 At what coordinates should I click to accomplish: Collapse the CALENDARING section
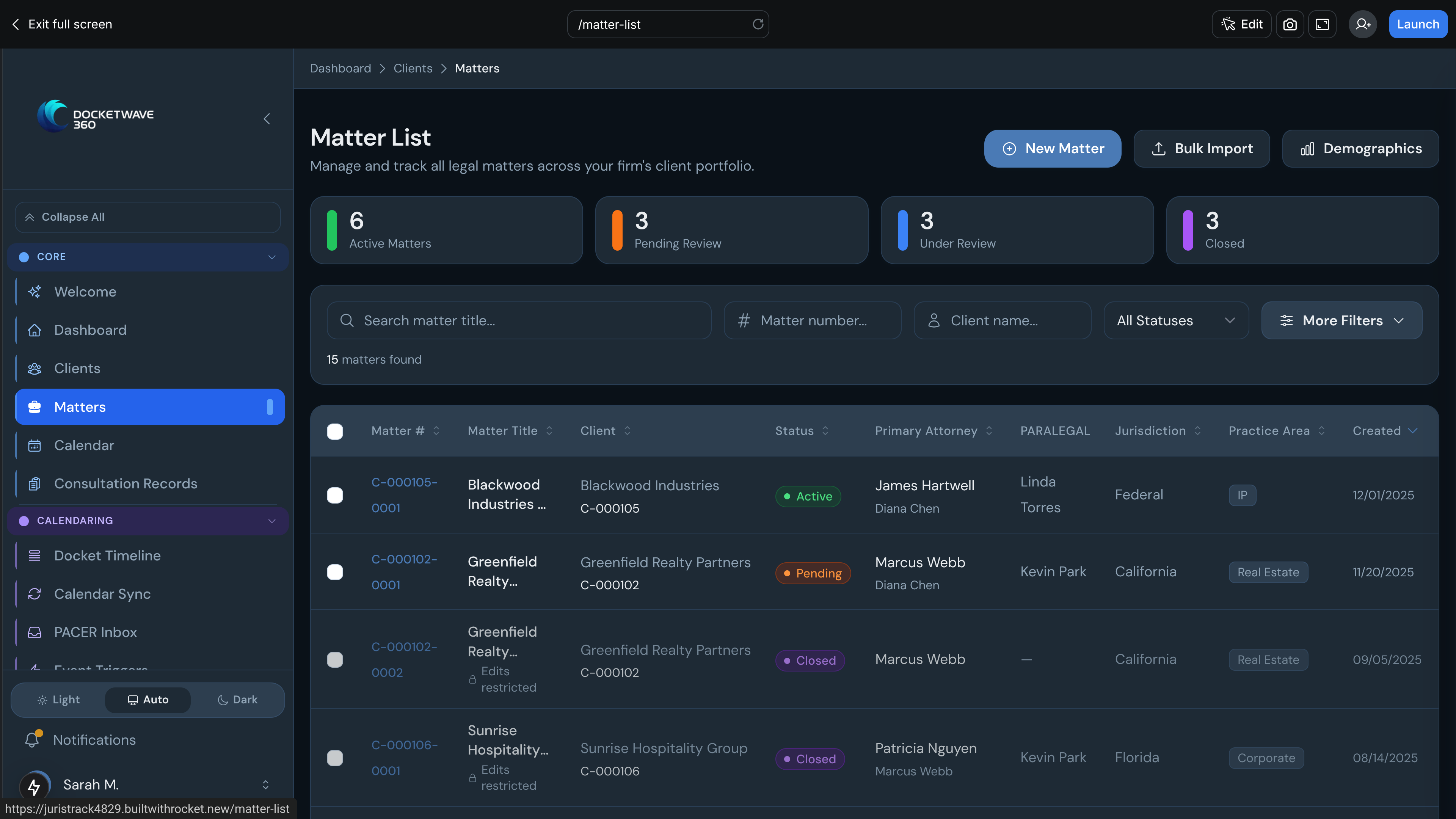click(x=271, y=521)
